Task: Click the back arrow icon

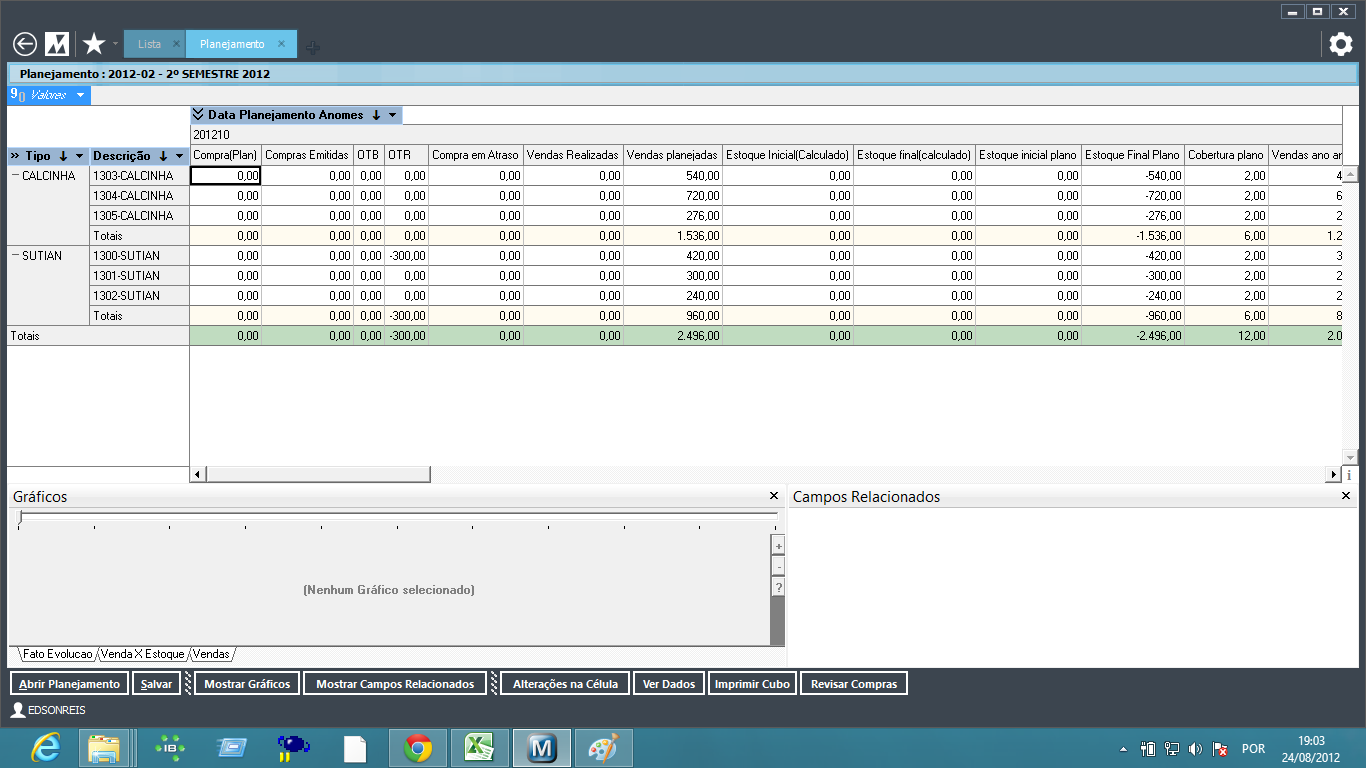Action: (25, 44)
